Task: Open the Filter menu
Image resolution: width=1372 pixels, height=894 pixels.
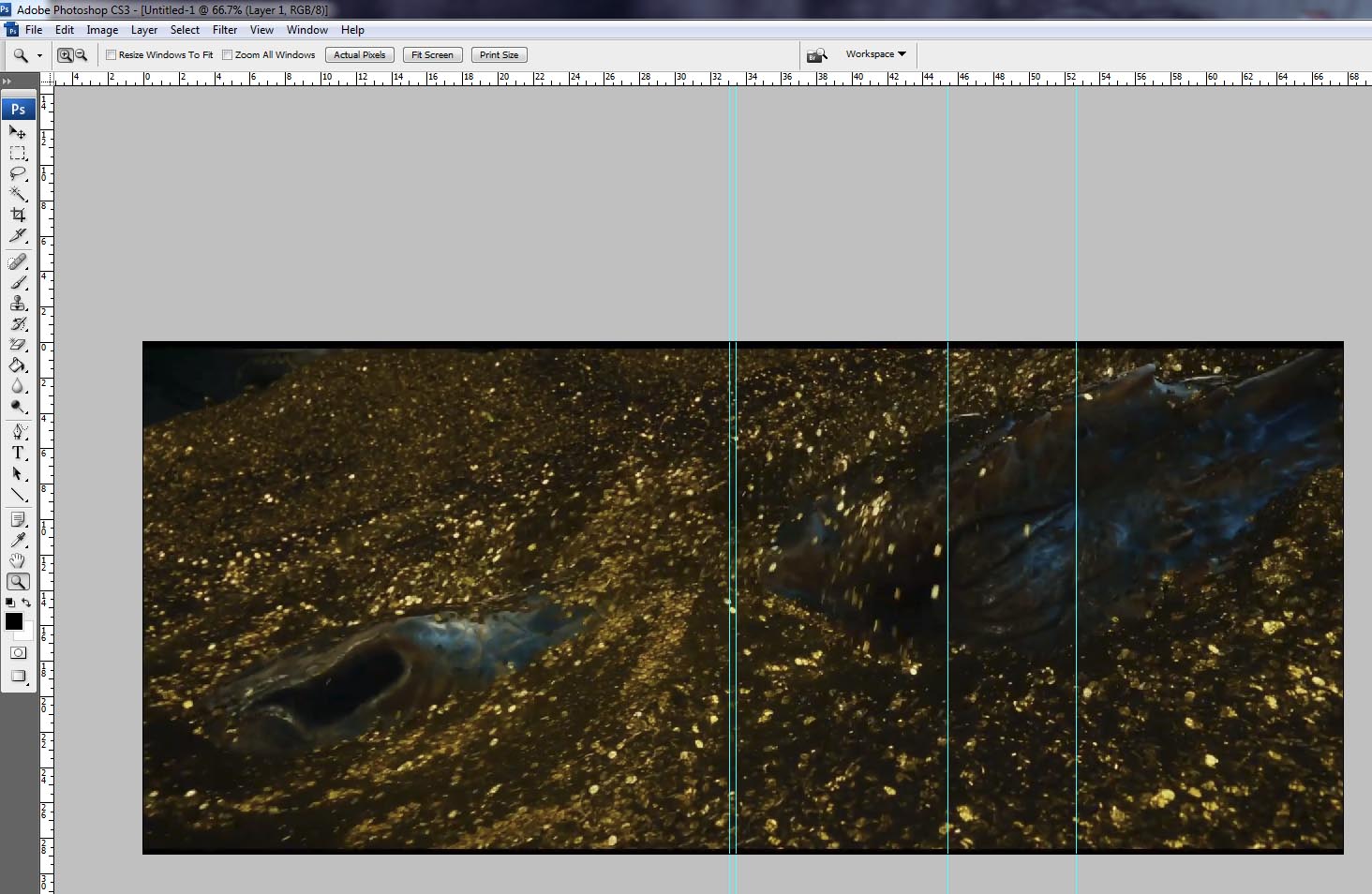Action: coord(225,30)
